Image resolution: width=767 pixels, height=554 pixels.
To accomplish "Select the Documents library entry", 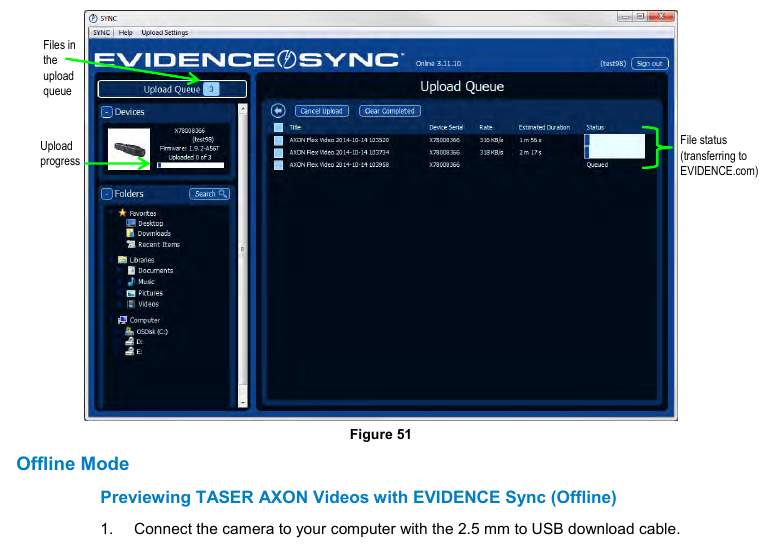I will (156, 270).
